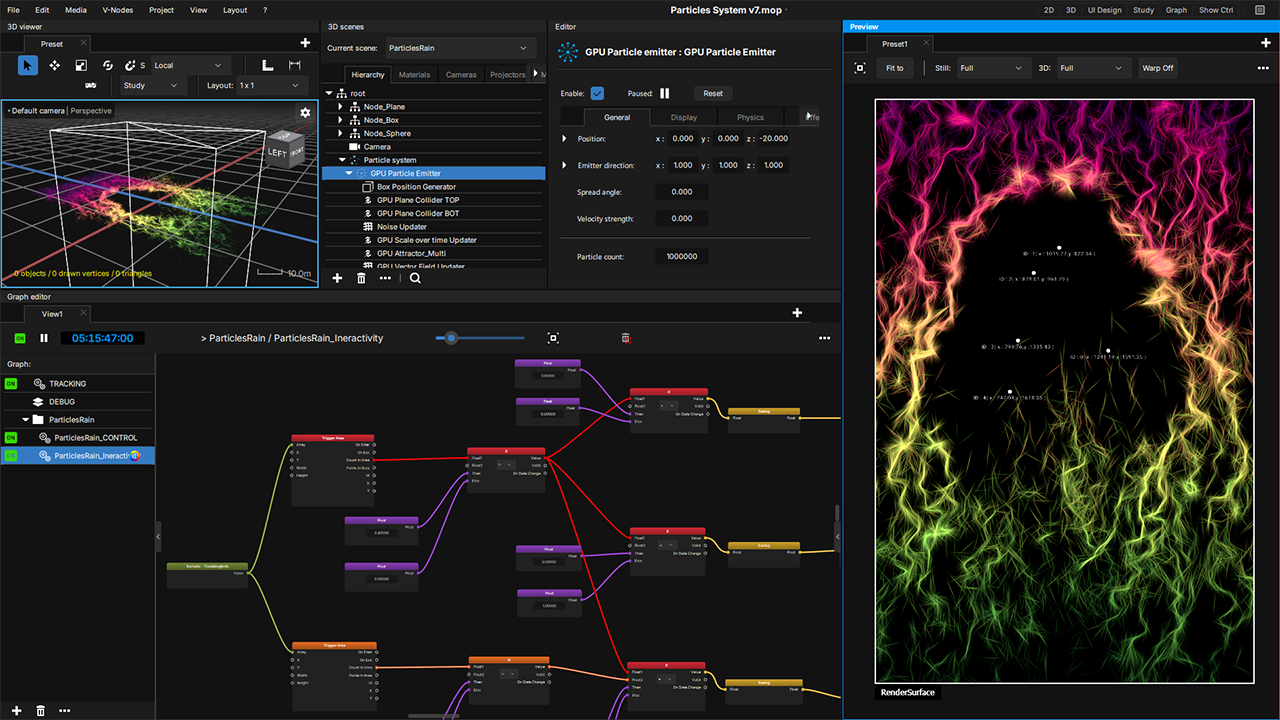Click the red delete icon in graph editor
1280x720 pixels.
pyautogui.click(x=626, y=338)
